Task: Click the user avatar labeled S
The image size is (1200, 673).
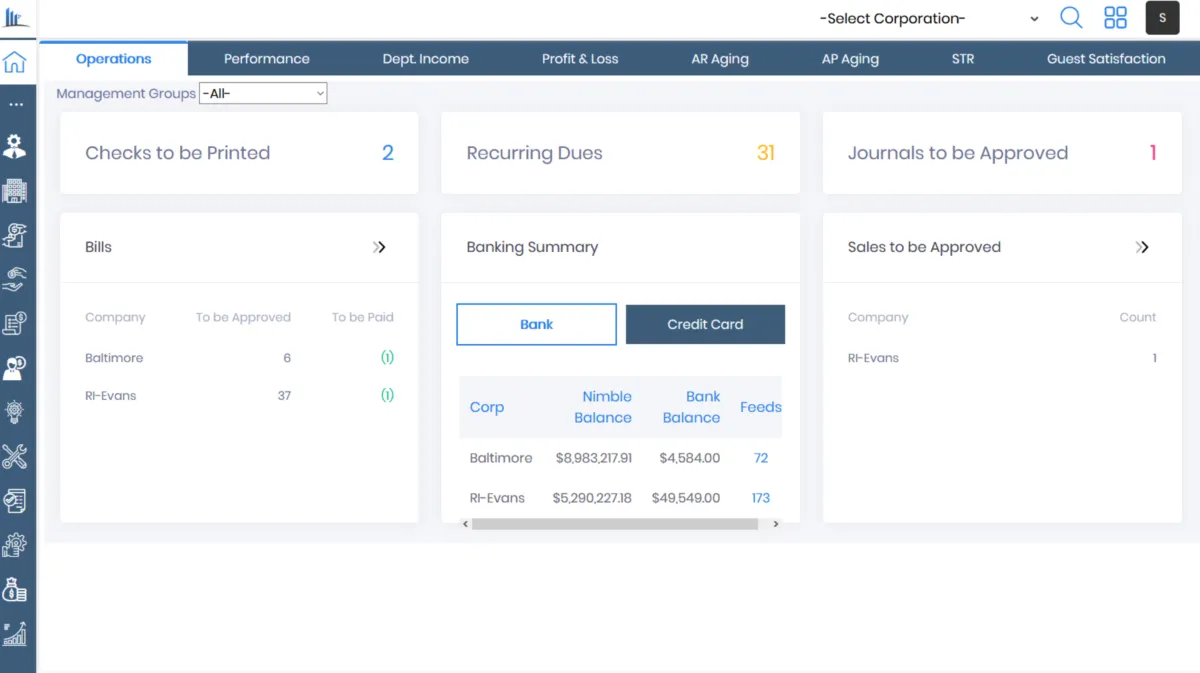Action: coord(1162,18)
